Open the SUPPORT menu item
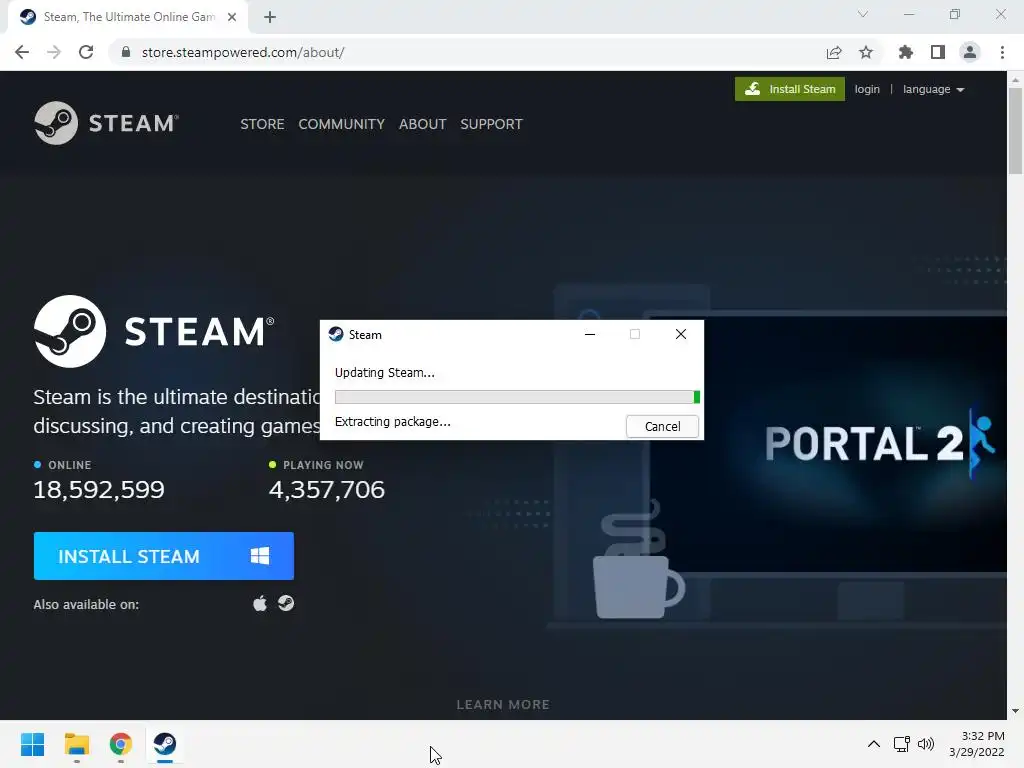 tap(491, 124)
